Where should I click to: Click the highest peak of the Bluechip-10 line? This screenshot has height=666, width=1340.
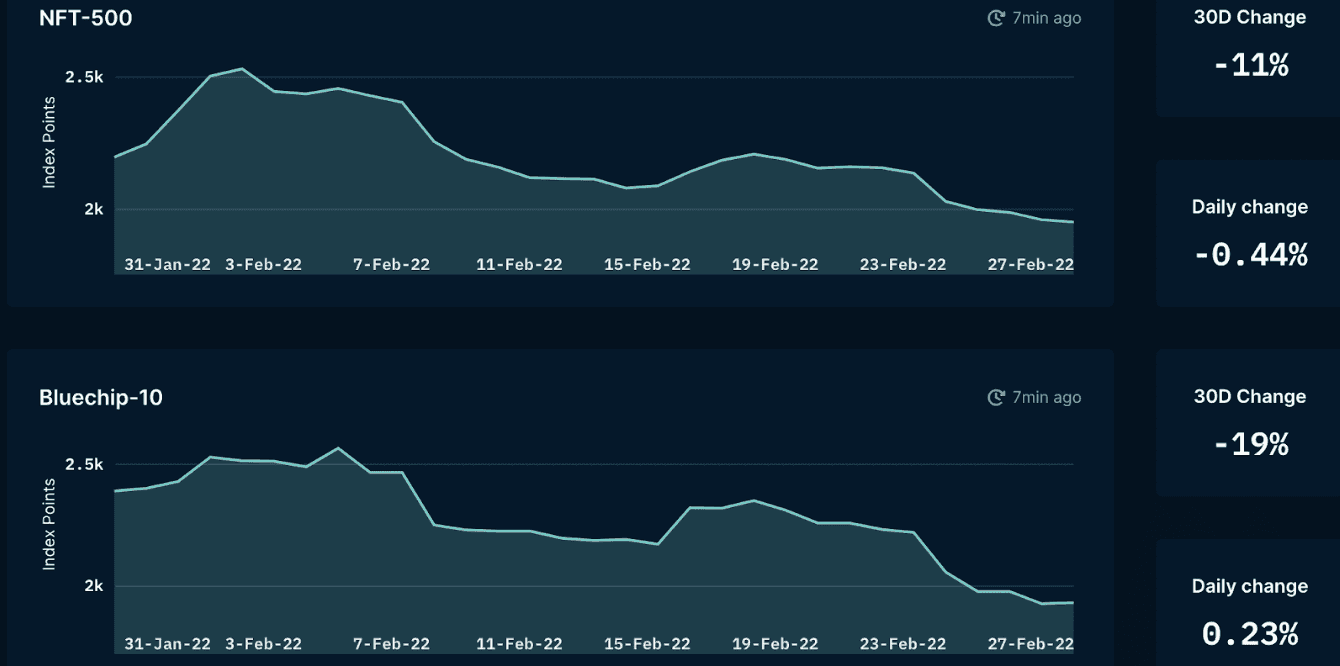pyautogui.click(x=338, y=448)
